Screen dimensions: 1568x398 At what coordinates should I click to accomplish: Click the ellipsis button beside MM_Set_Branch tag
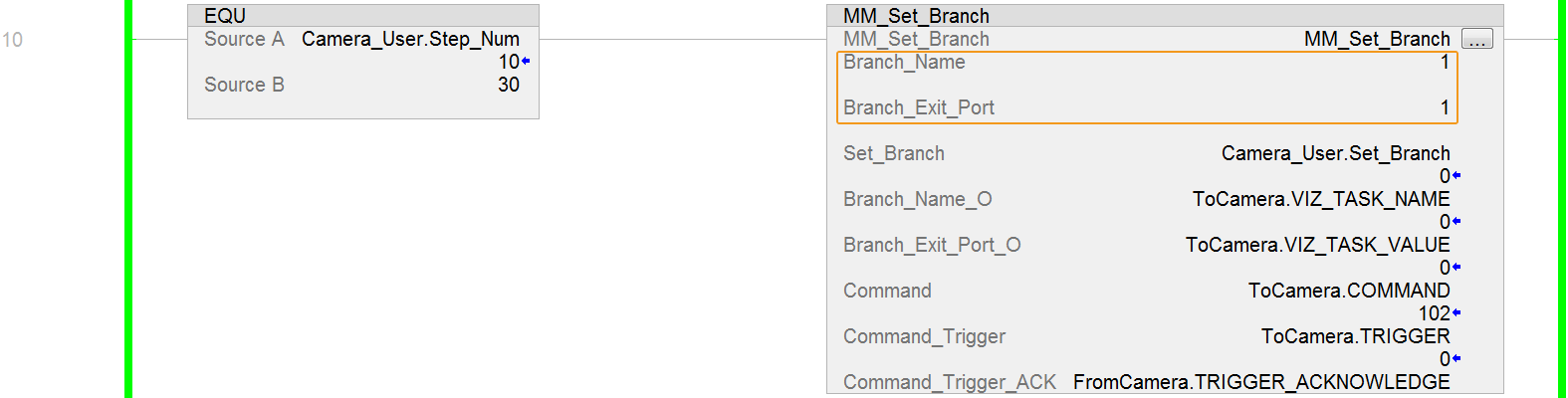click(x=1476, y=40)
